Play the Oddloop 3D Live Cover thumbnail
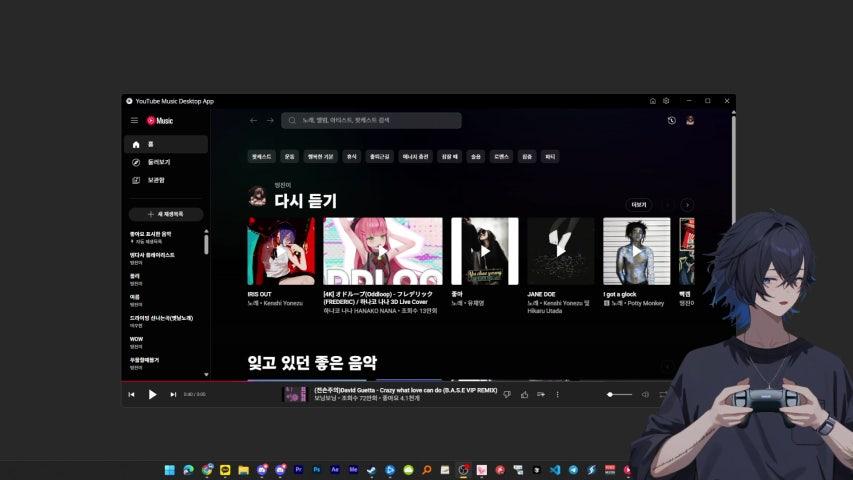 pyautogui.click(x=383, y=251)
